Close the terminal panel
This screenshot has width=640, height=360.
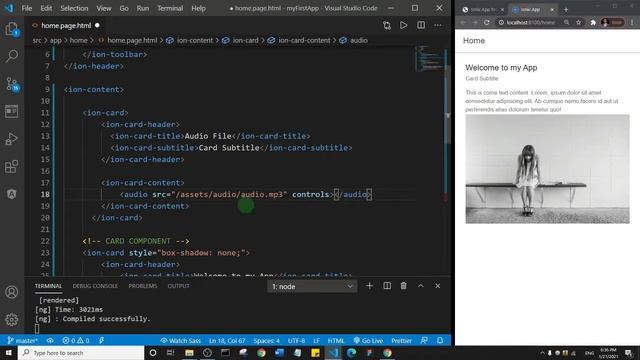pos(438,286)
